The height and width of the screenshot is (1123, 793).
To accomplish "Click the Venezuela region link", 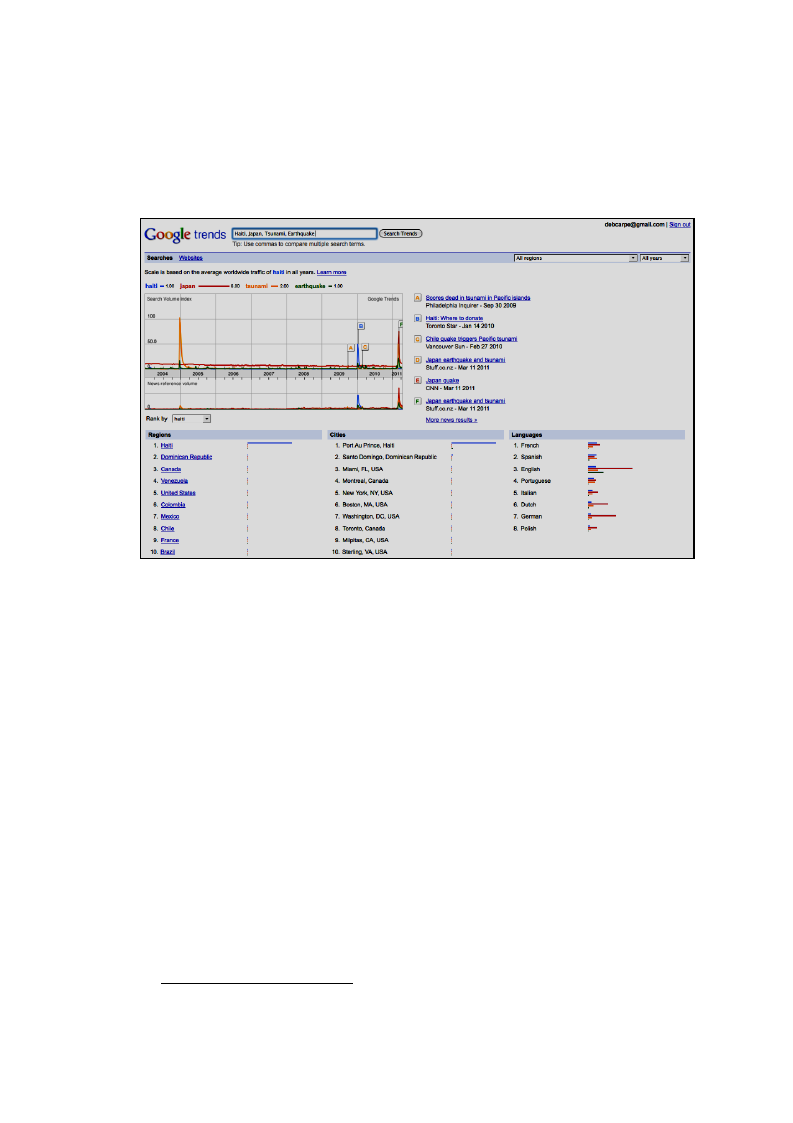I will [x=174, y=481].
